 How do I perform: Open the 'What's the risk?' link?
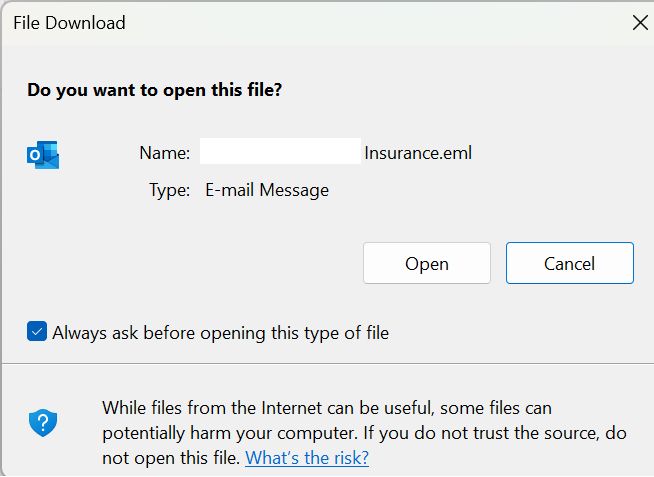coord(307,458)
